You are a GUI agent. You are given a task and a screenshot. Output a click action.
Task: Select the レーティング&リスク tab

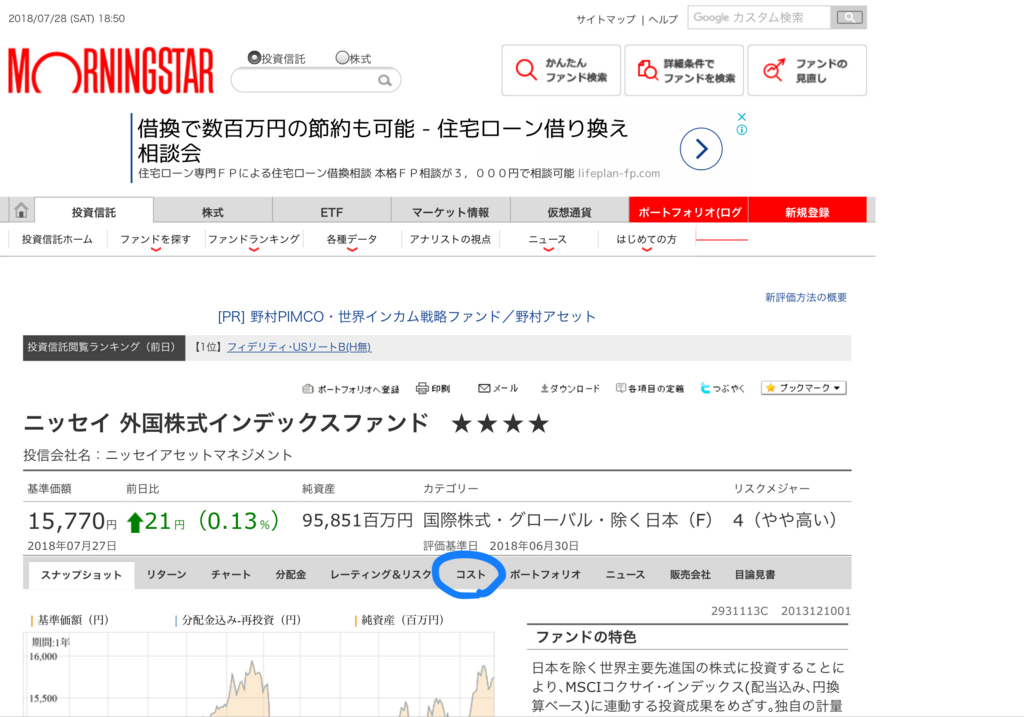[x=381, y=575]
